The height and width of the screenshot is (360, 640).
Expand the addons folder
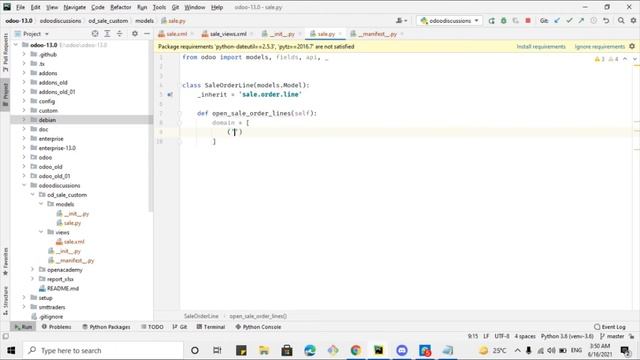click(x=24, y=73)
